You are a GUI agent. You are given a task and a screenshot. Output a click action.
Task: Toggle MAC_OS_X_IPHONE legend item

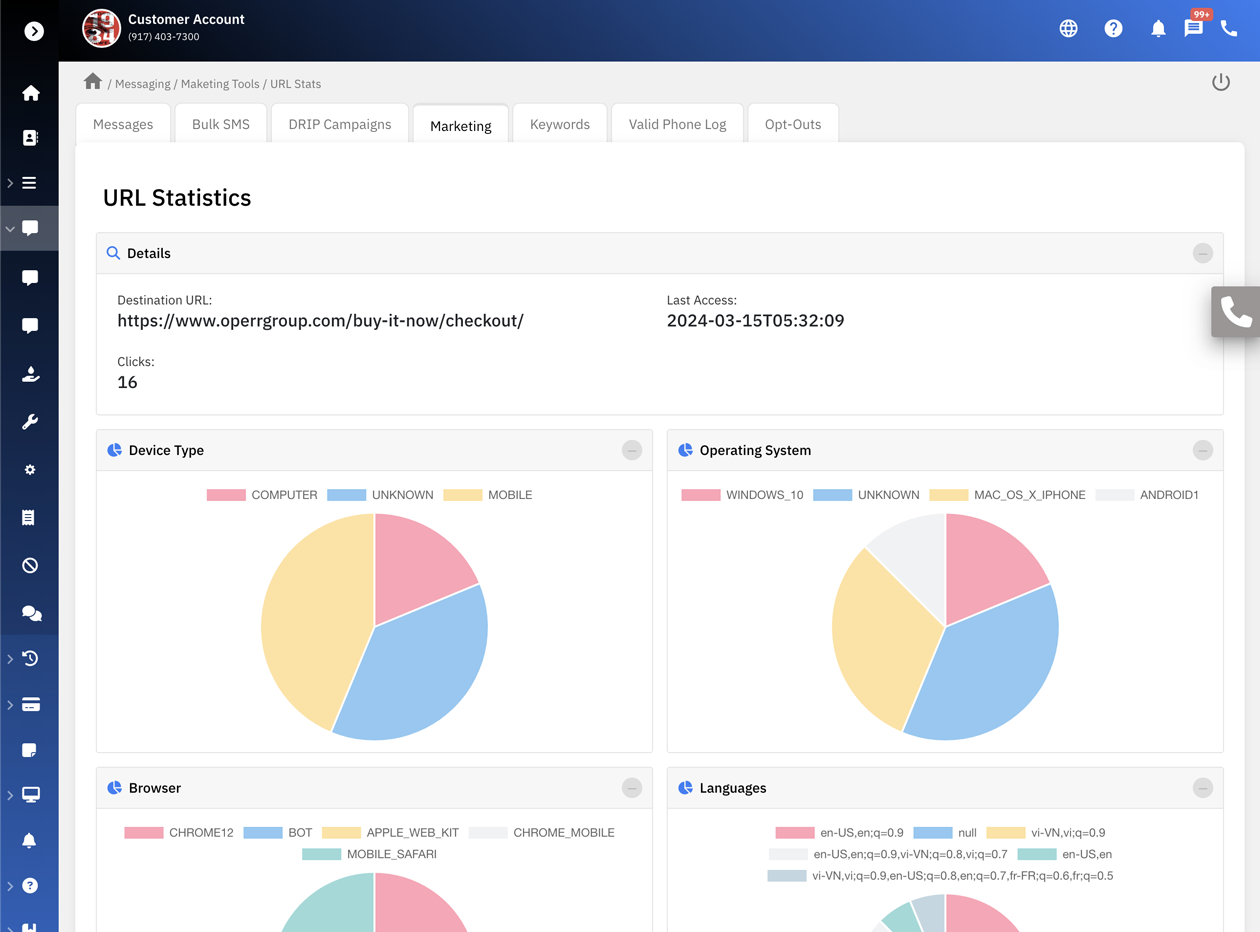pyautogui.click(x=1007, y=495)
